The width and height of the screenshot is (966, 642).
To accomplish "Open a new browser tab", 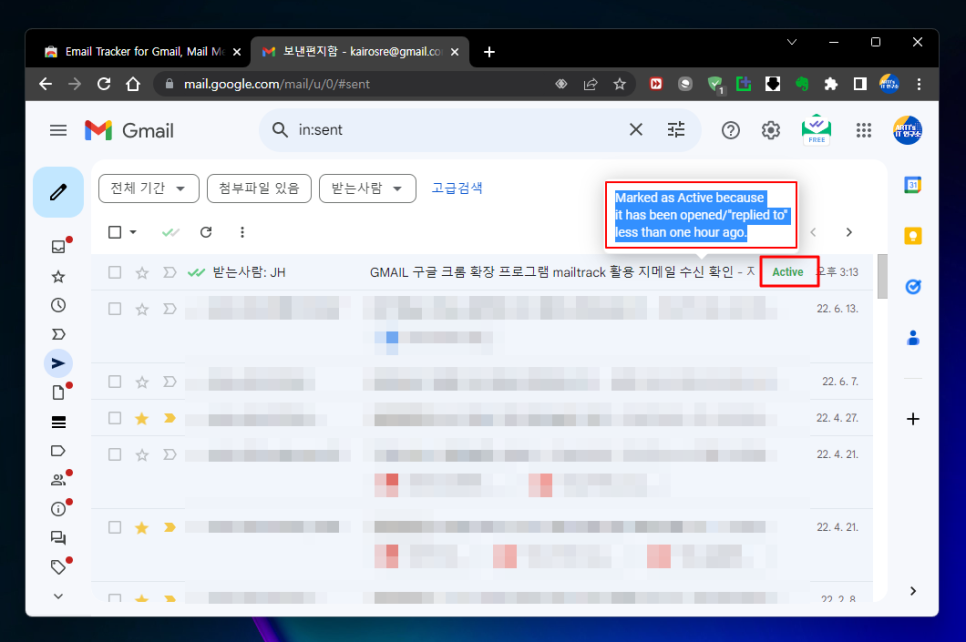I will coord(489,52).
